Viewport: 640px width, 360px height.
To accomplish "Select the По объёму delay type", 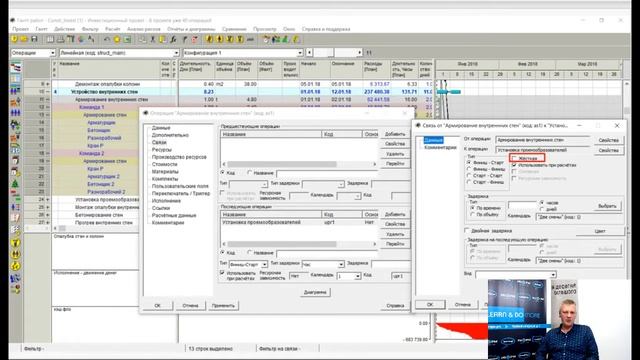I will 473,214.
